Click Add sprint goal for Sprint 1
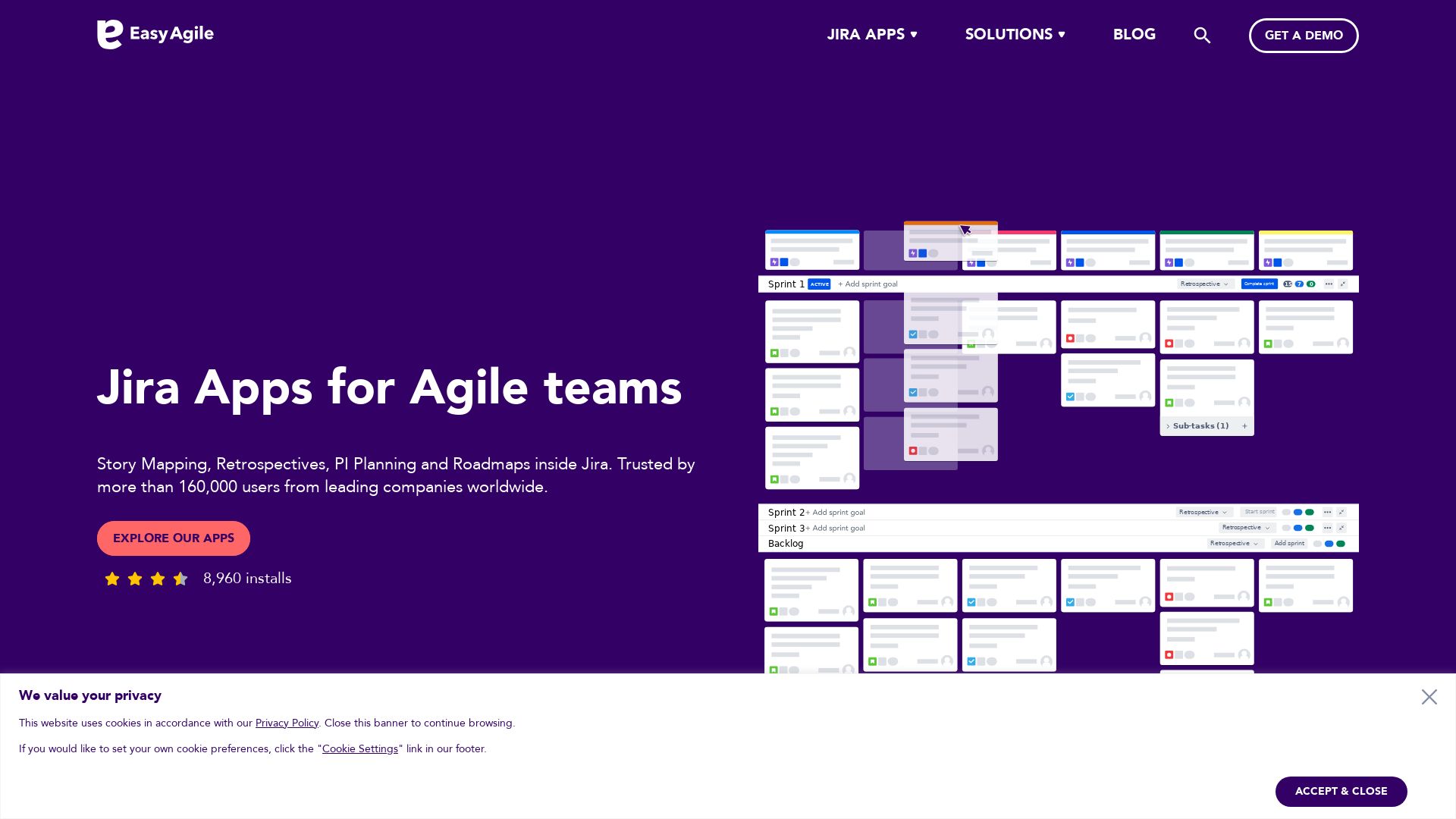The height and width of the screenshot is (819, 1456). pyautogui.click(x=868, y=284)
